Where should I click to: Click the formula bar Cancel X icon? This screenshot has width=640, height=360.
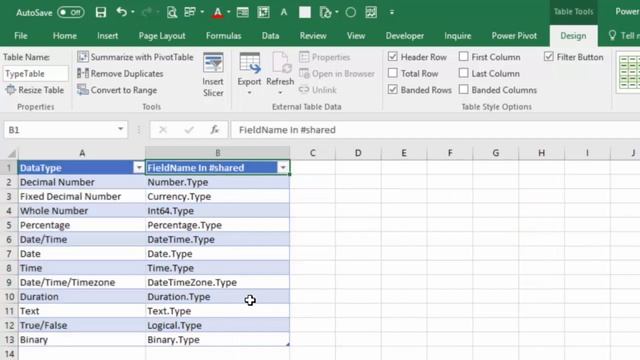[163, 130]
